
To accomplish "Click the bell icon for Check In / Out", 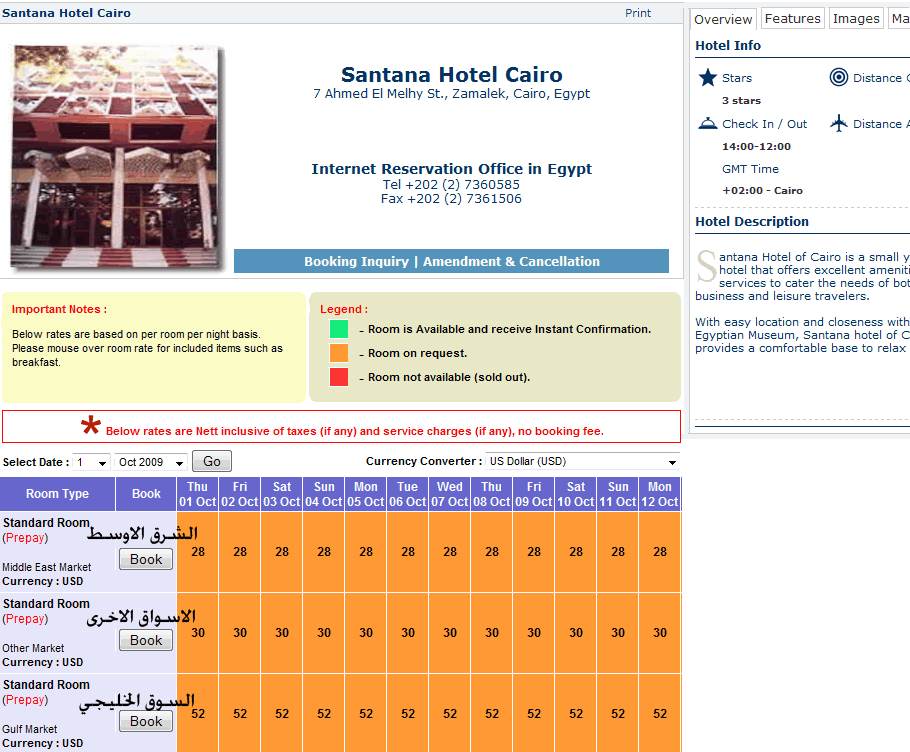I will click(708, 124).
